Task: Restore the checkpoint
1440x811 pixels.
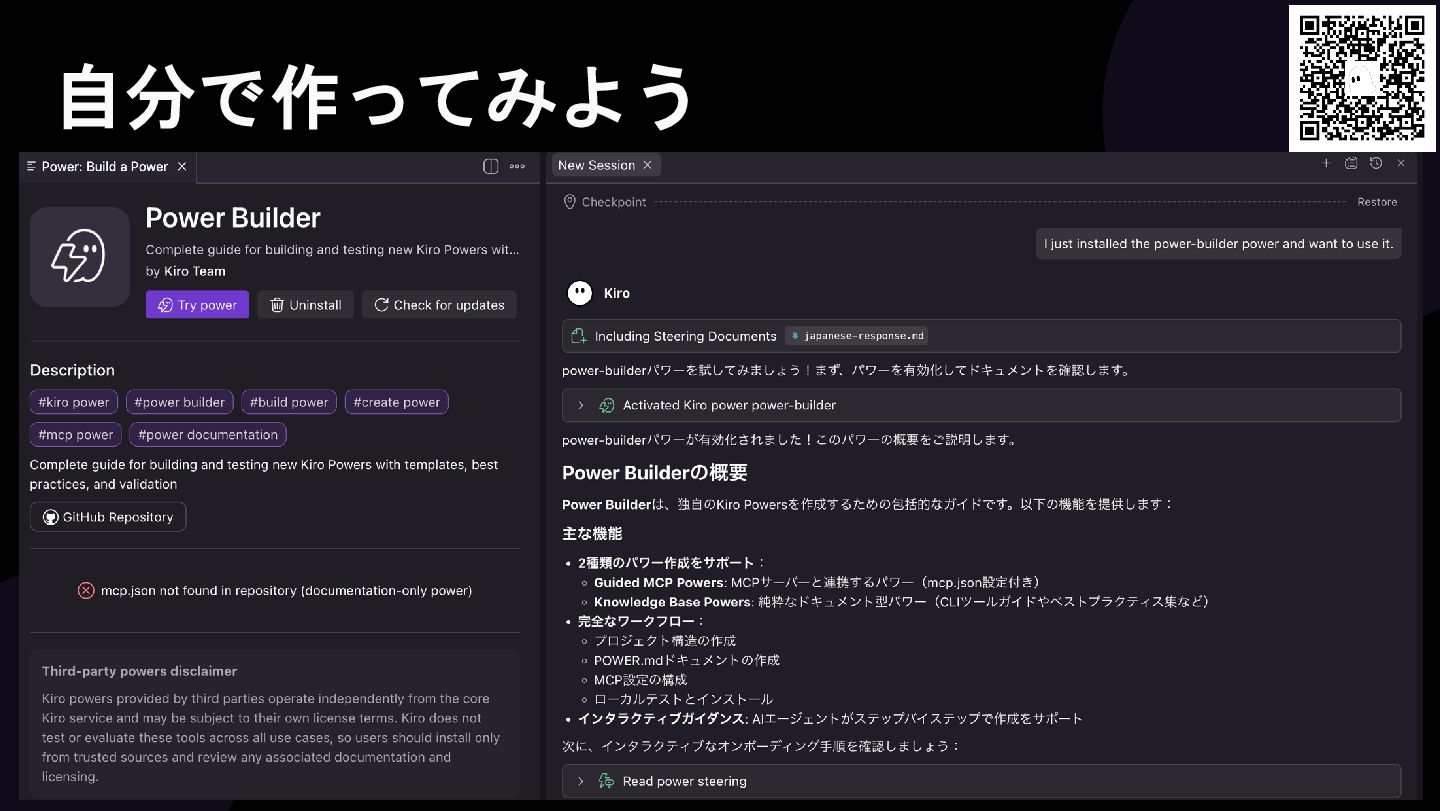Action: [1377, 202]
